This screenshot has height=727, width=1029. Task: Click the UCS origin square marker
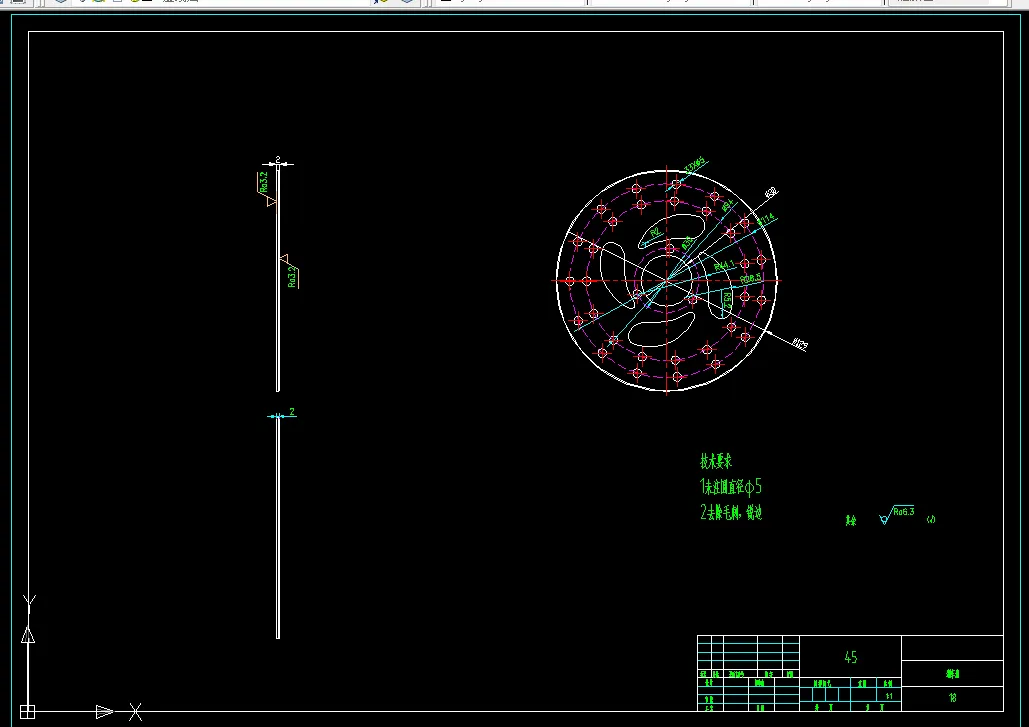(x=27, y=711)
